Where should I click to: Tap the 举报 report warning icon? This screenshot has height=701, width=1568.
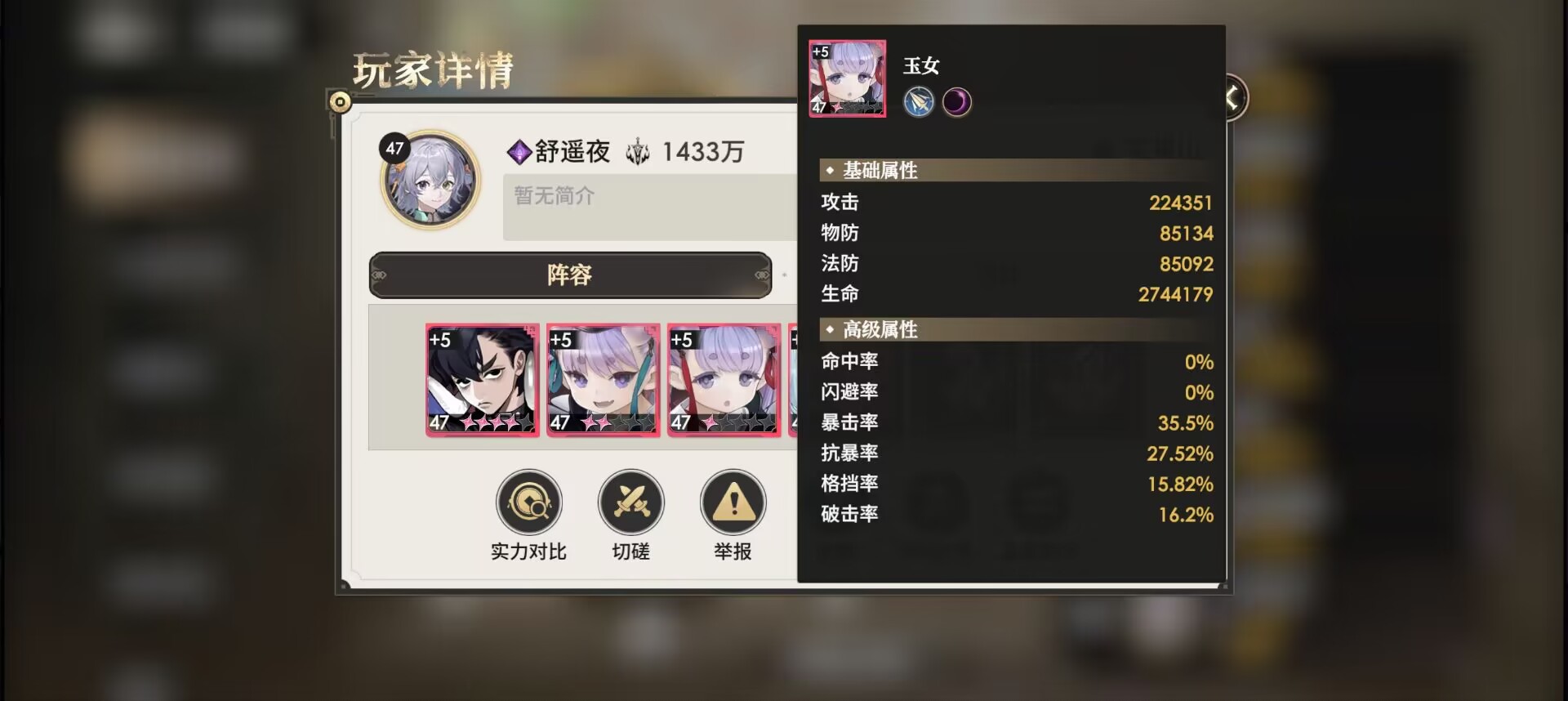733,502
